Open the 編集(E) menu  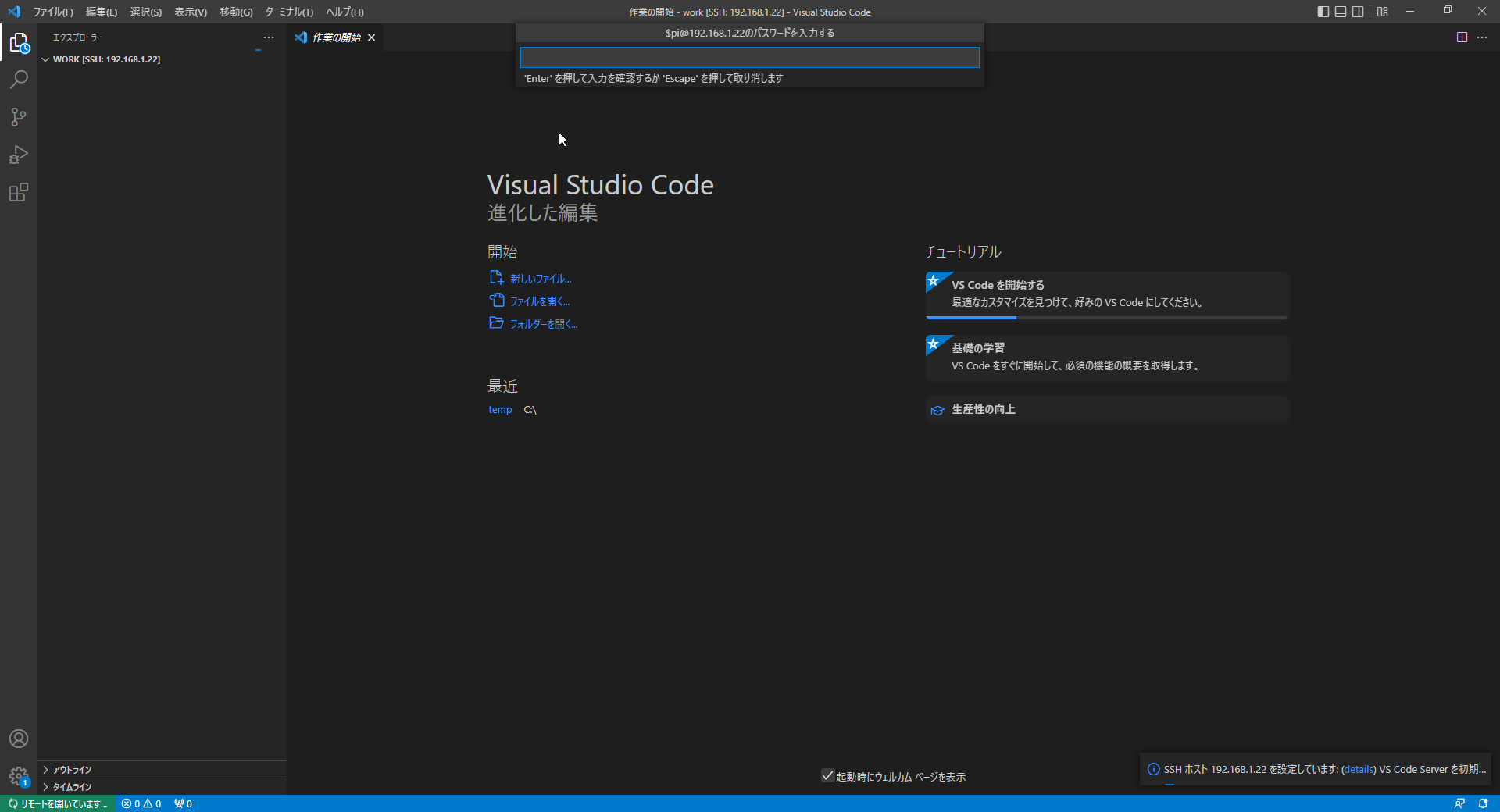[x=102, y=12]
